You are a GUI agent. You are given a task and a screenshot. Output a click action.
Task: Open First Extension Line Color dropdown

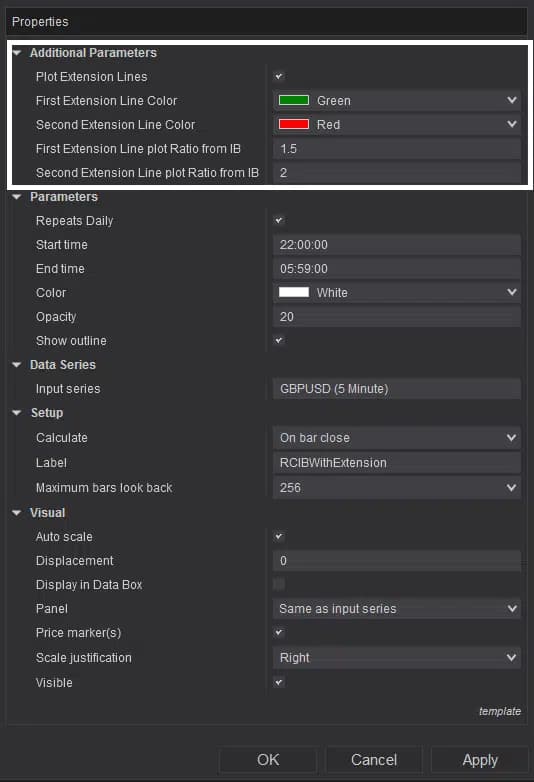pyautogui.click(x=397, y=100)
